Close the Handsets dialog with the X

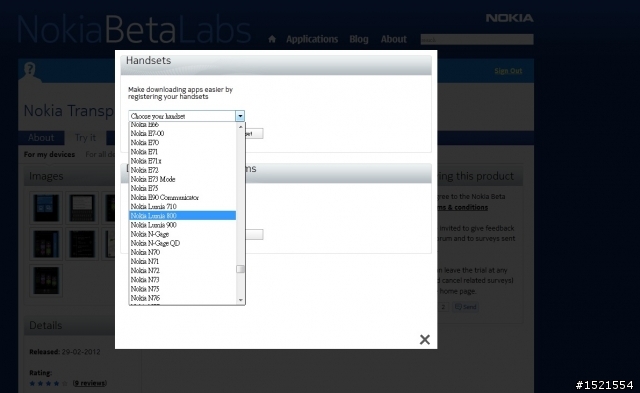tap(424, 339)
